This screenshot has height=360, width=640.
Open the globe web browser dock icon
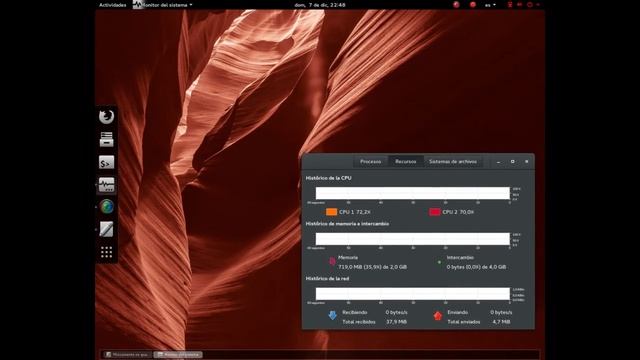pos(107,207)
